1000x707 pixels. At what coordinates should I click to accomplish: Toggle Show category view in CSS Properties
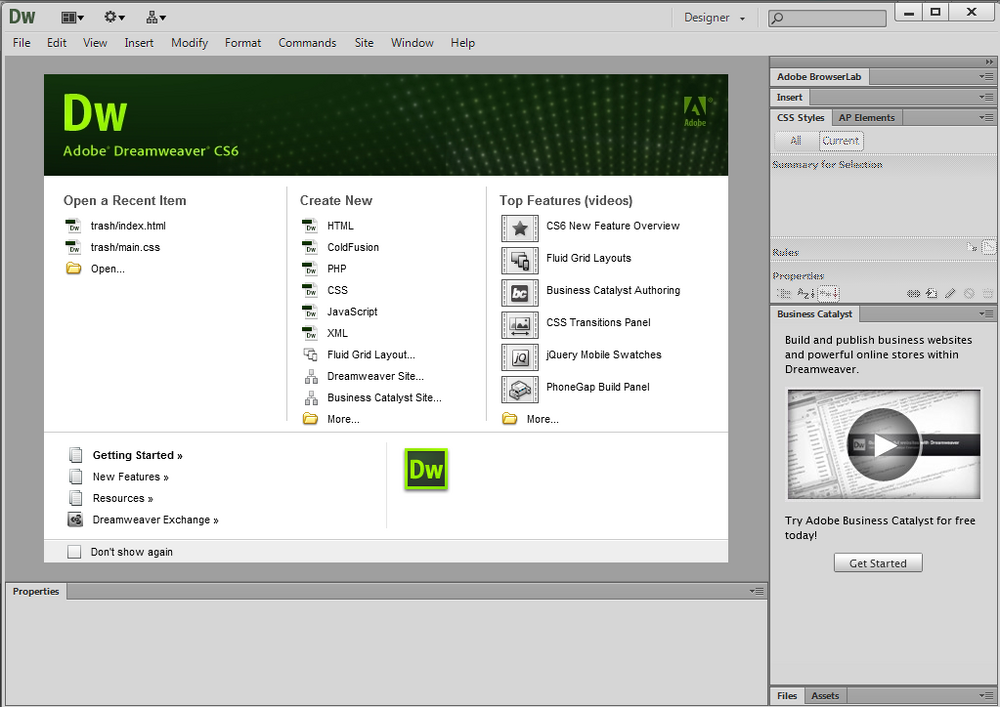(783, 293)
